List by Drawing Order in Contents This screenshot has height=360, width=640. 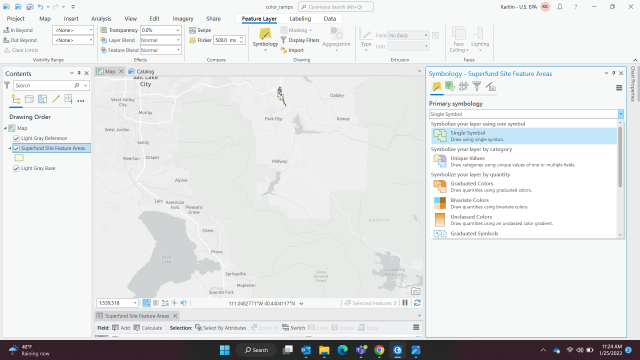click(16, 99)
